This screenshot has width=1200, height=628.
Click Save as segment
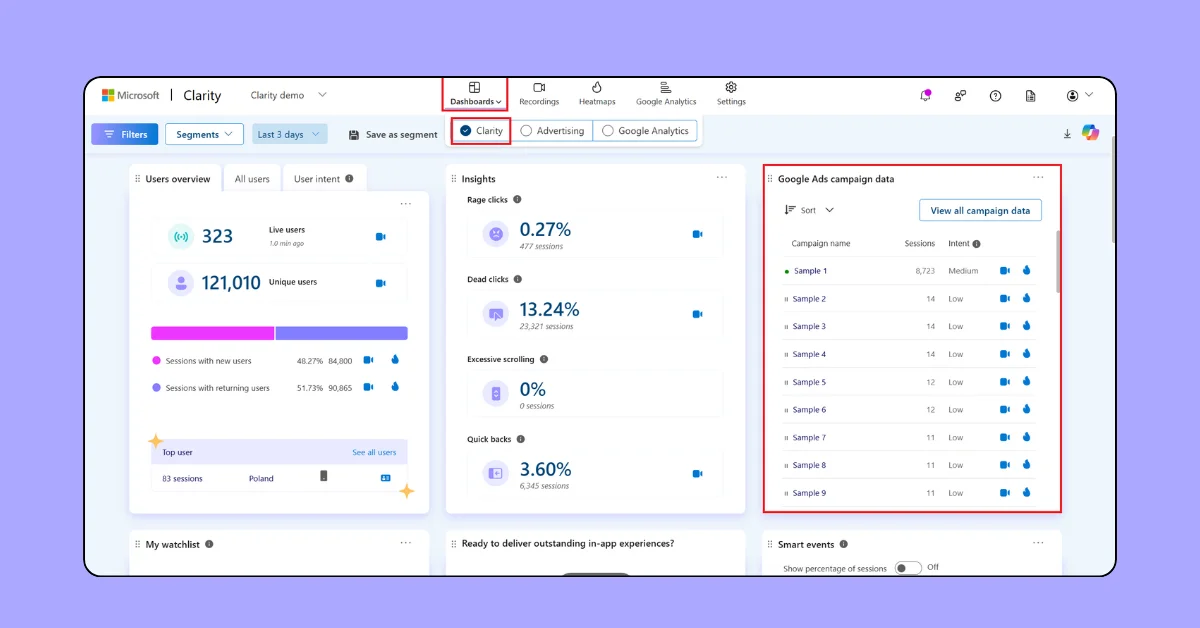click(x=393, y=134)
